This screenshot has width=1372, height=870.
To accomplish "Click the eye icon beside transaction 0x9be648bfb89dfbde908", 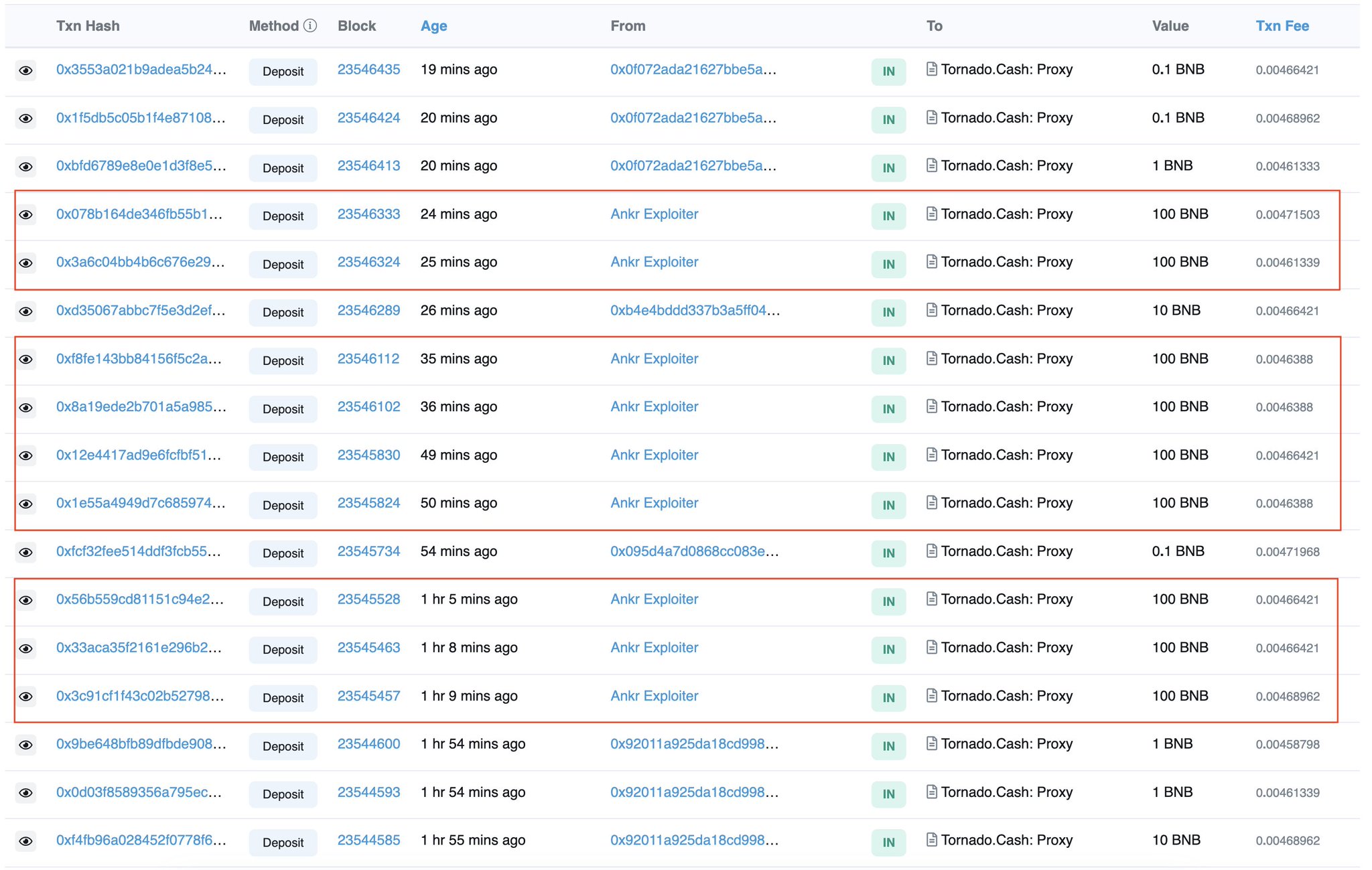I will coord(26,745).
